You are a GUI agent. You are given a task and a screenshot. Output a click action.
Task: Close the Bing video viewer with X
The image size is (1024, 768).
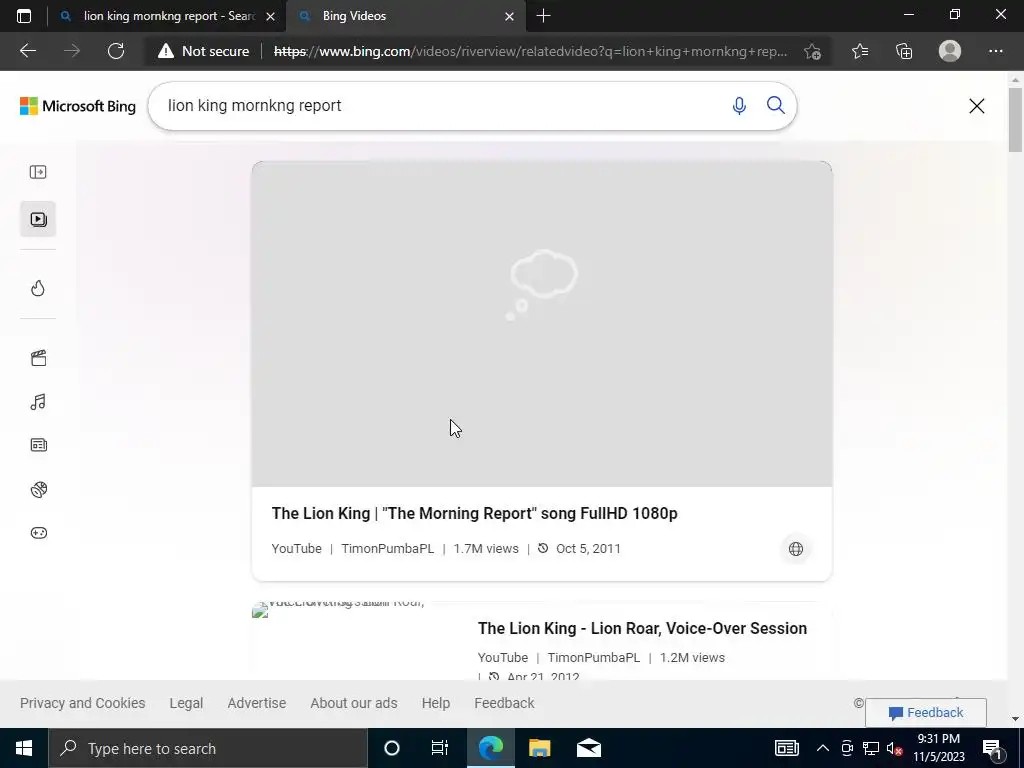(976, 106)
